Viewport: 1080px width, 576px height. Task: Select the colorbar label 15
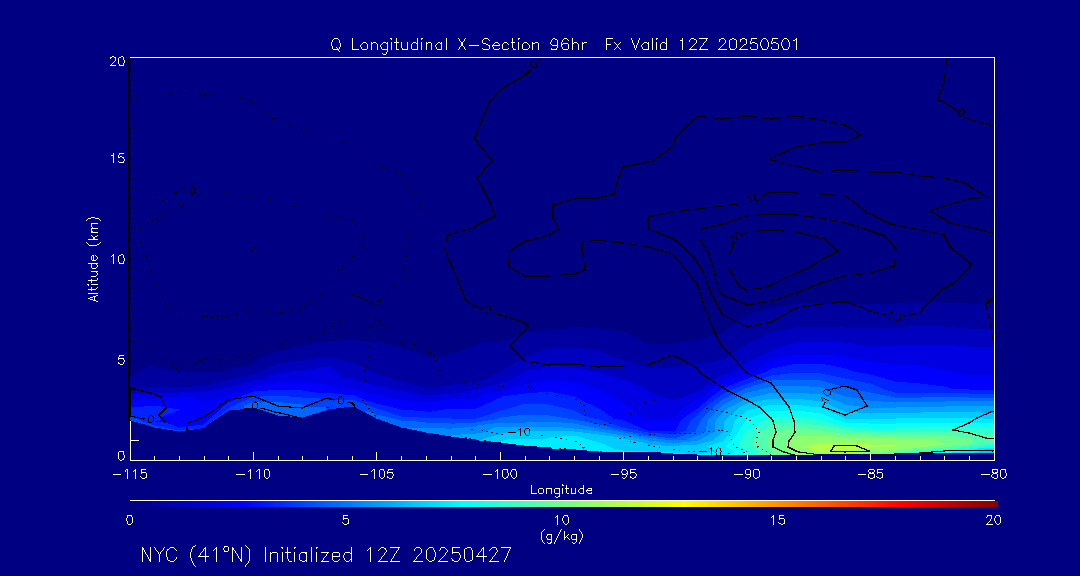(778, 521)
